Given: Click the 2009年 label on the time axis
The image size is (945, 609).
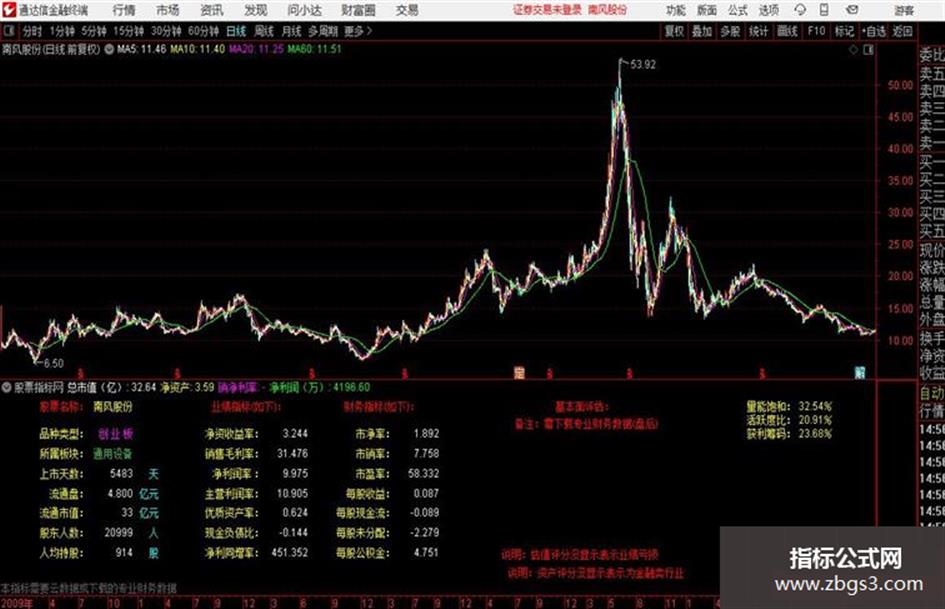Looking at the screenshot, I should click(x=17, y=603).
